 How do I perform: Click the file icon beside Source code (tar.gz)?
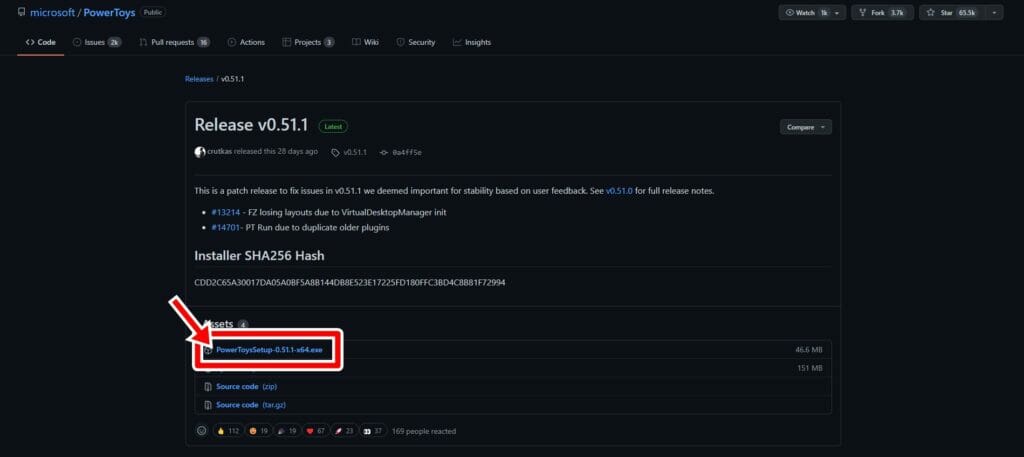click(208, 405)
